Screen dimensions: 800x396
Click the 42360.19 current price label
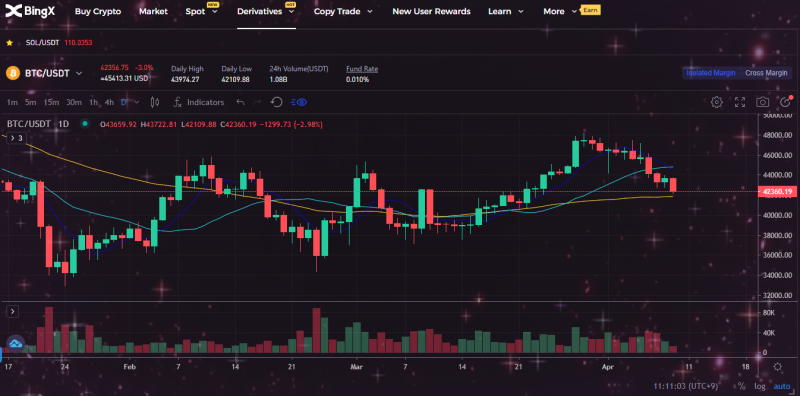pos(778,192)
